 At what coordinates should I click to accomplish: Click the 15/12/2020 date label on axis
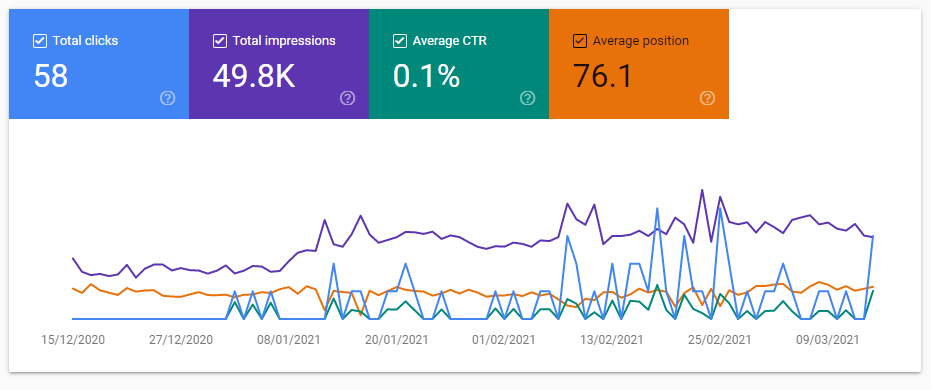pyautogui.click(x=73, y=340)
